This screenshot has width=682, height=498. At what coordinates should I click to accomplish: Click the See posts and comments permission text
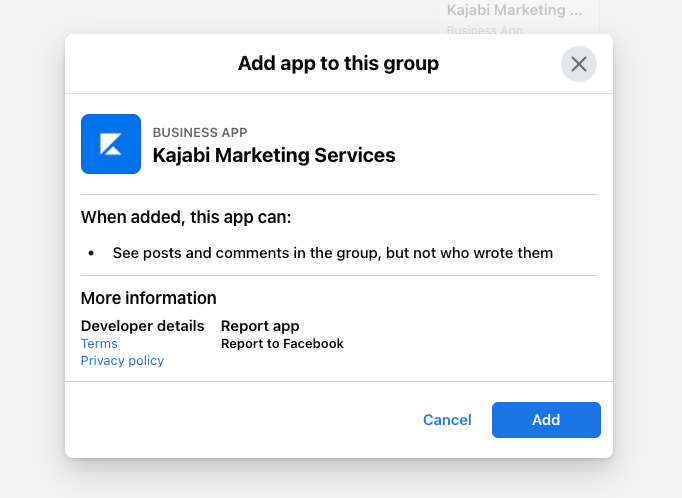tap(333, 253)
